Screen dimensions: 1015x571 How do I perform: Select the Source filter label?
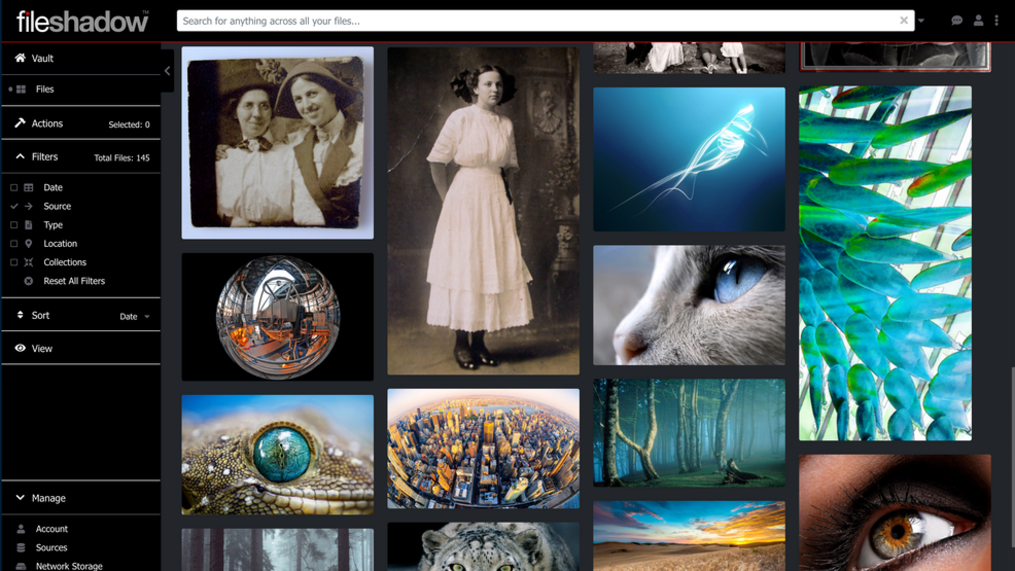(57, 206)
